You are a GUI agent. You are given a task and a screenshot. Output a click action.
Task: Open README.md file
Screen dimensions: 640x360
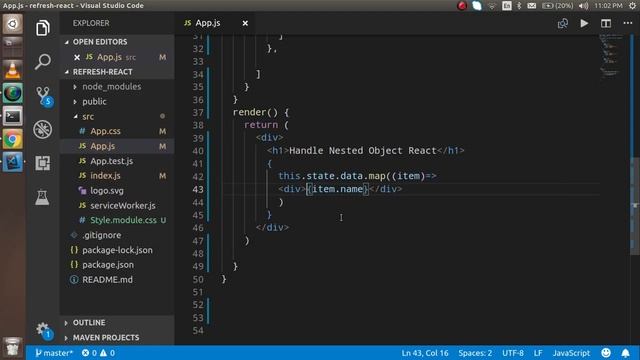[117, 280]
